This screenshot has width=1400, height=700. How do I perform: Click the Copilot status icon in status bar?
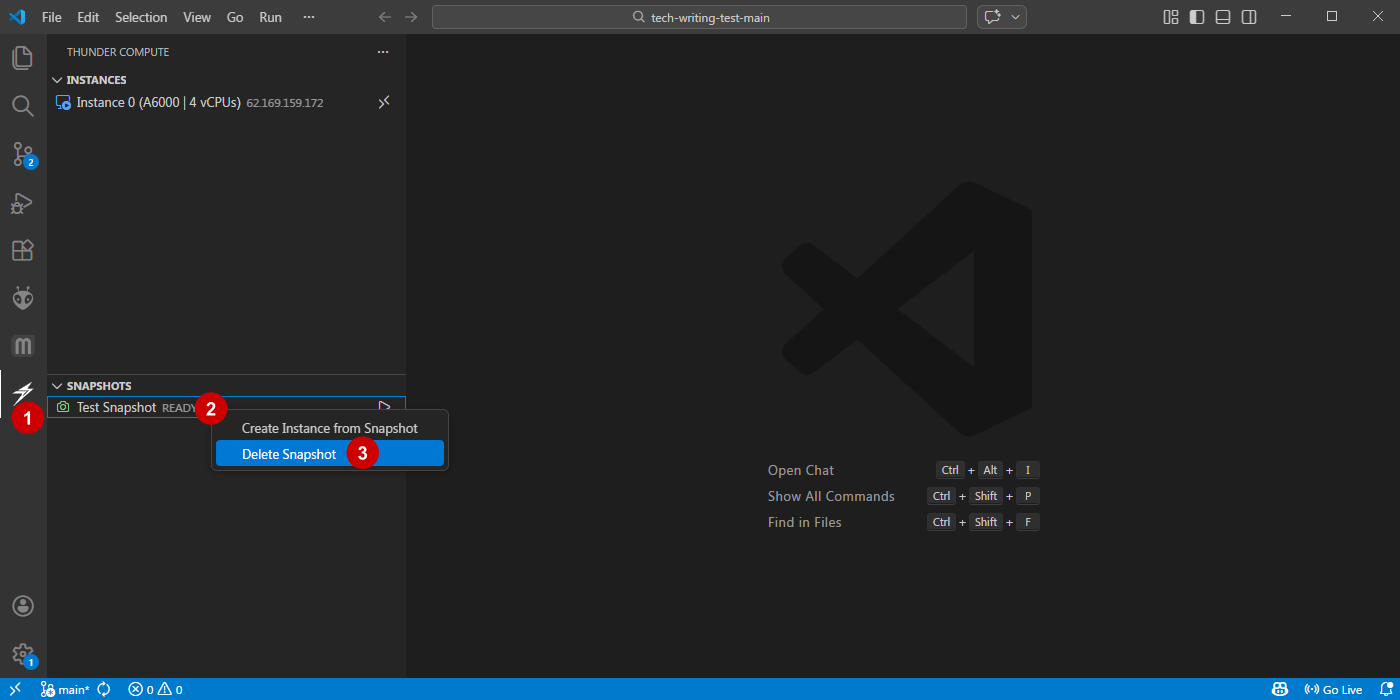pos(1280,689)
